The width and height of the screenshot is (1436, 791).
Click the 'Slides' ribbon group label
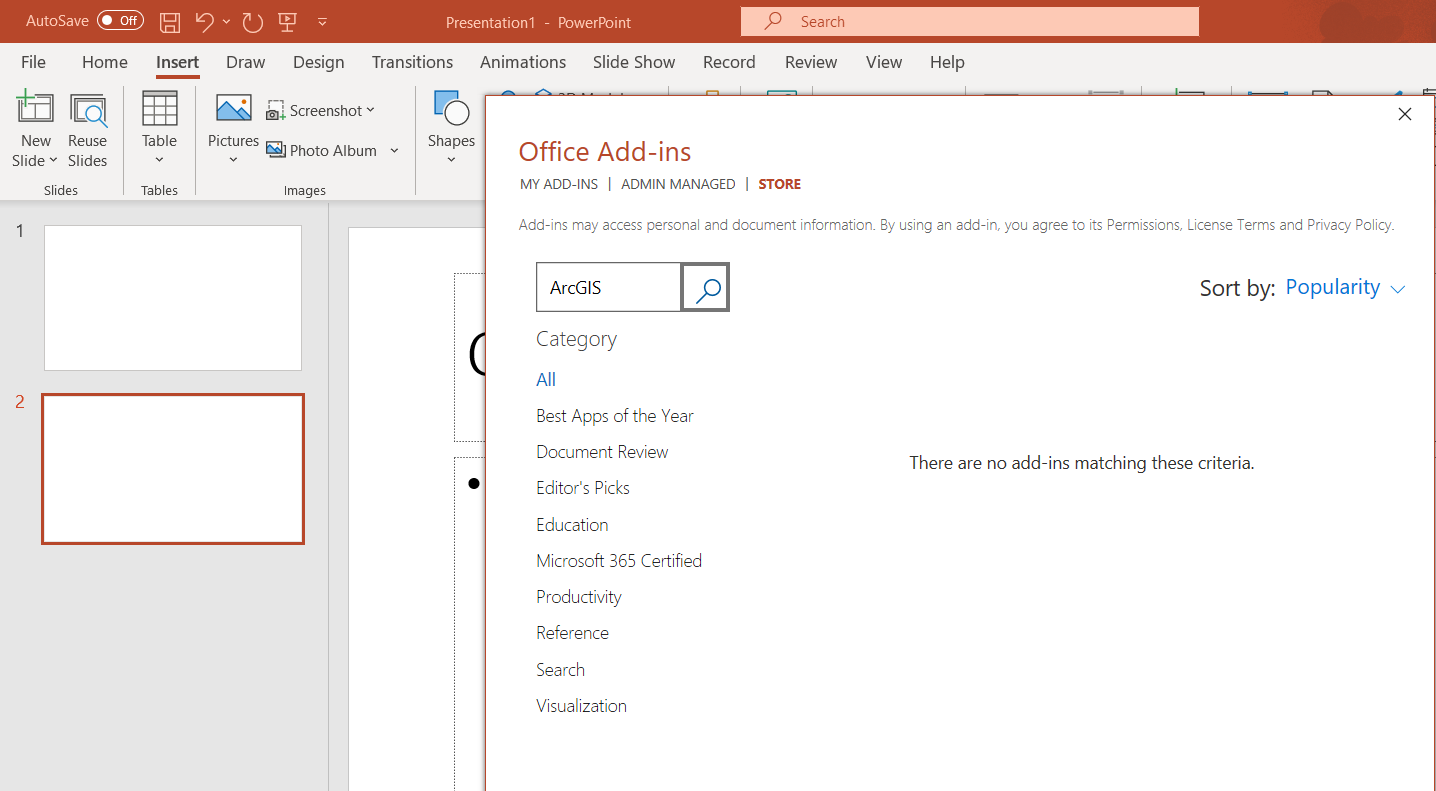(x=61, y=190)
